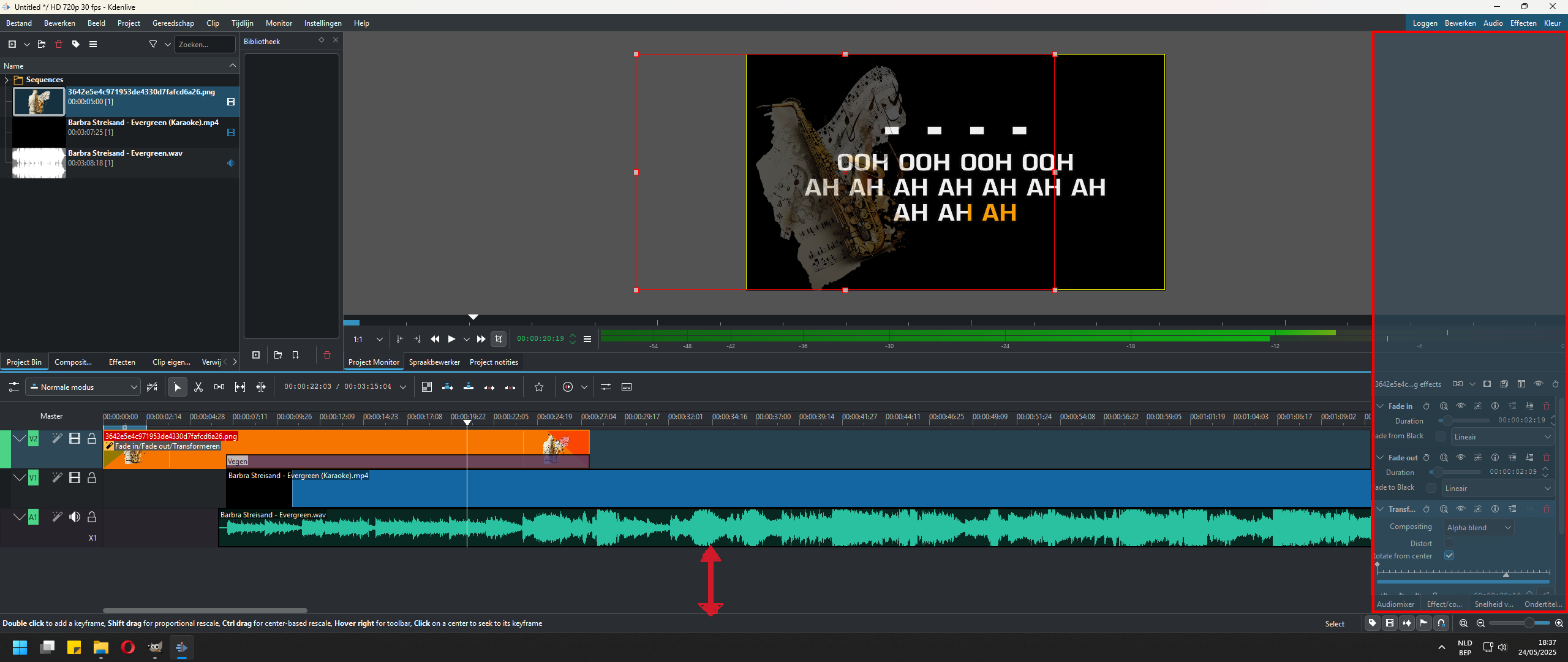Switch to the Loggen workspace
Screen dimensions: 1568x662
point(1425,23)
